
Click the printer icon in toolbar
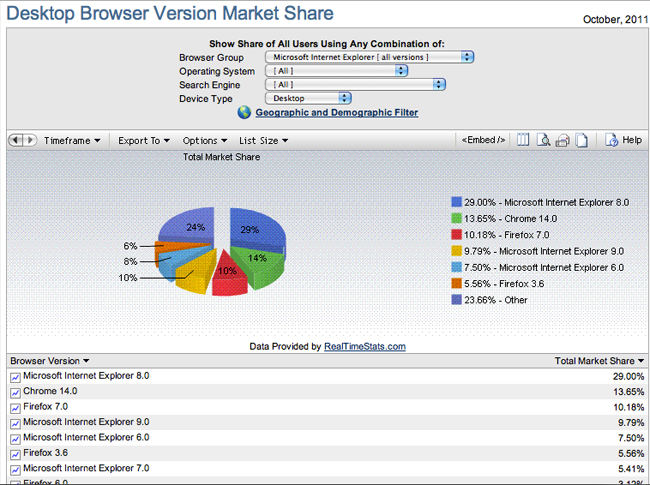pos(563,141)
